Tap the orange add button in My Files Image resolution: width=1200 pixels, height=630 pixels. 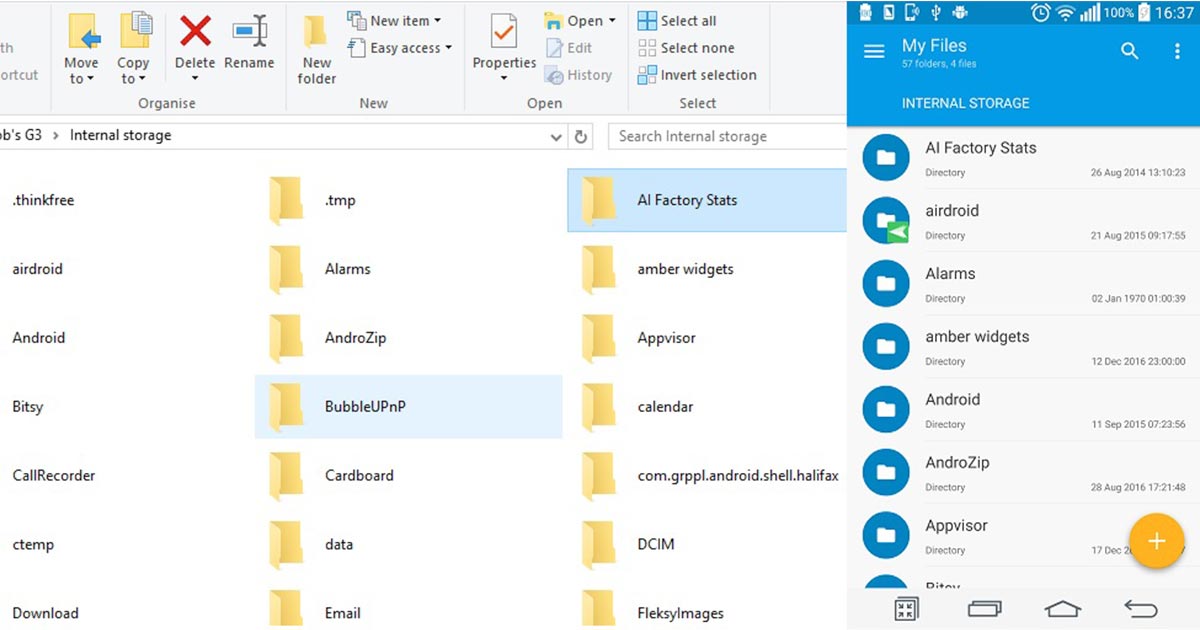1156,541
